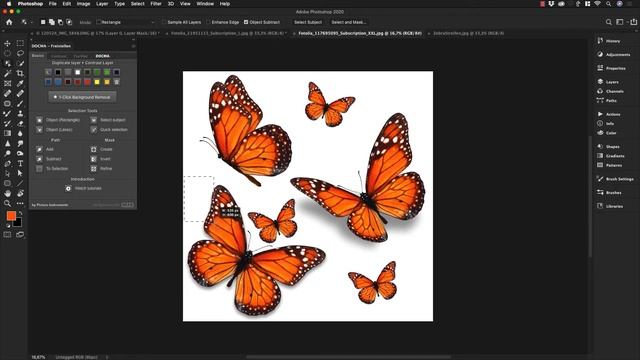The image size is (640, 360).
Task: Open the Layers panel
Action: [x=609, y=82]
